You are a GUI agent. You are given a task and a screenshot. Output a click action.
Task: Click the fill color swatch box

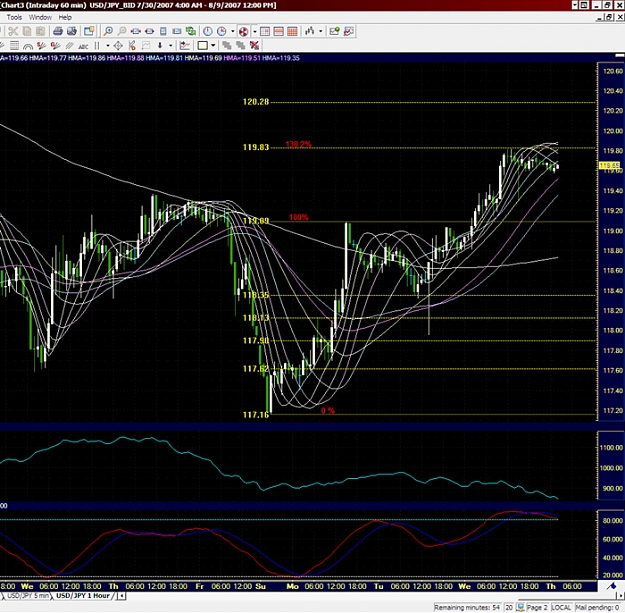[x=202, y=45]
